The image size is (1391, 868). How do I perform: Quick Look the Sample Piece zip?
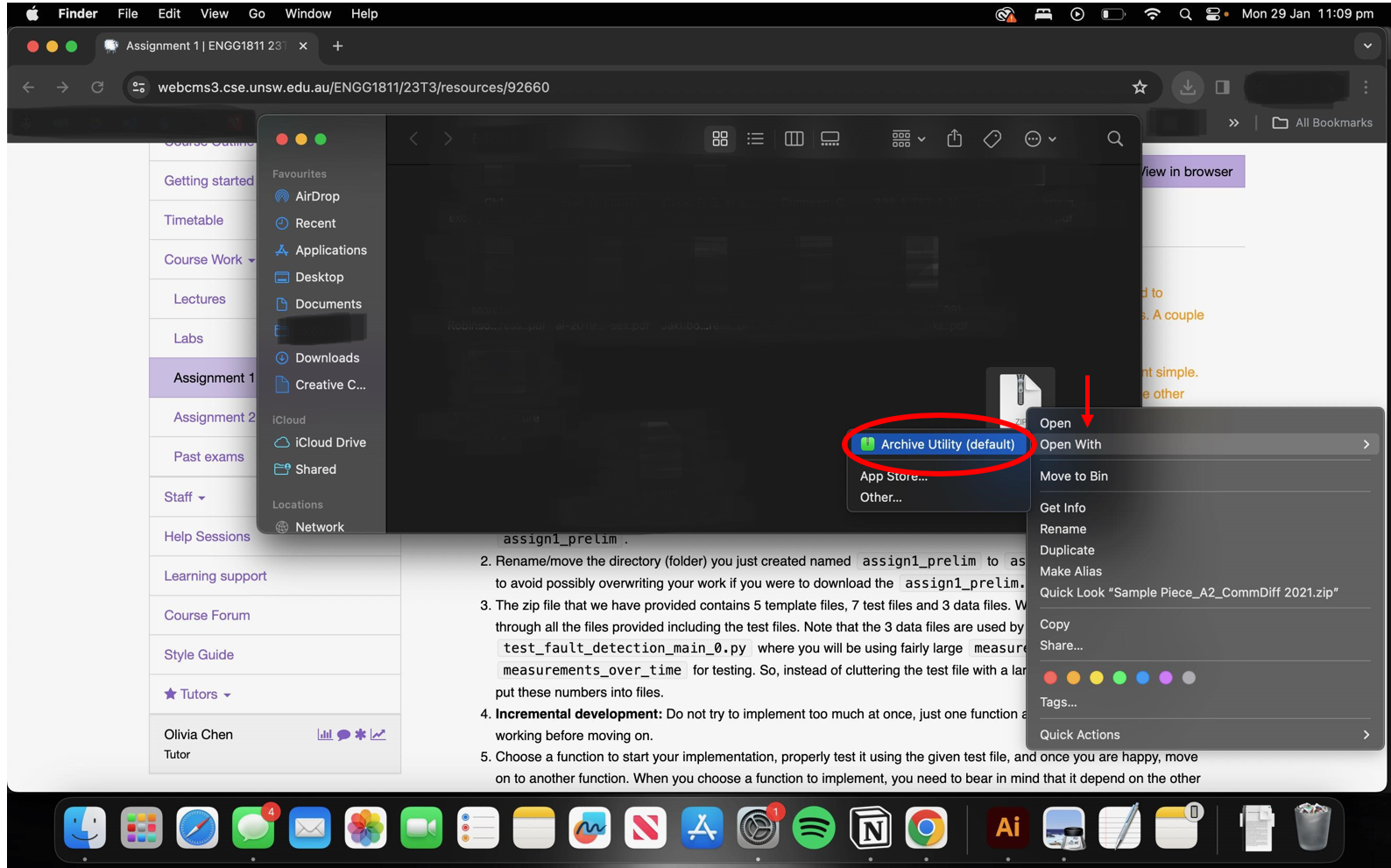pos(1189,592)
